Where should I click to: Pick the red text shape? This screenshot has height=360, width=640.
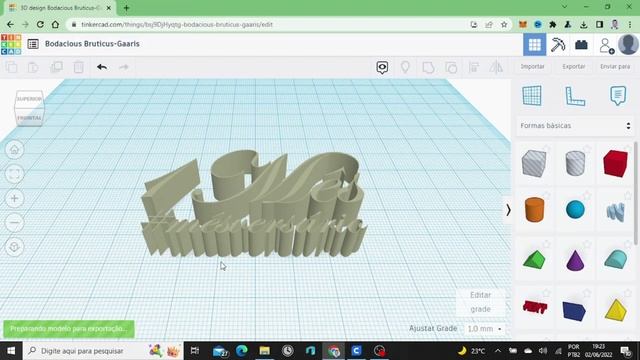[535, 307]
